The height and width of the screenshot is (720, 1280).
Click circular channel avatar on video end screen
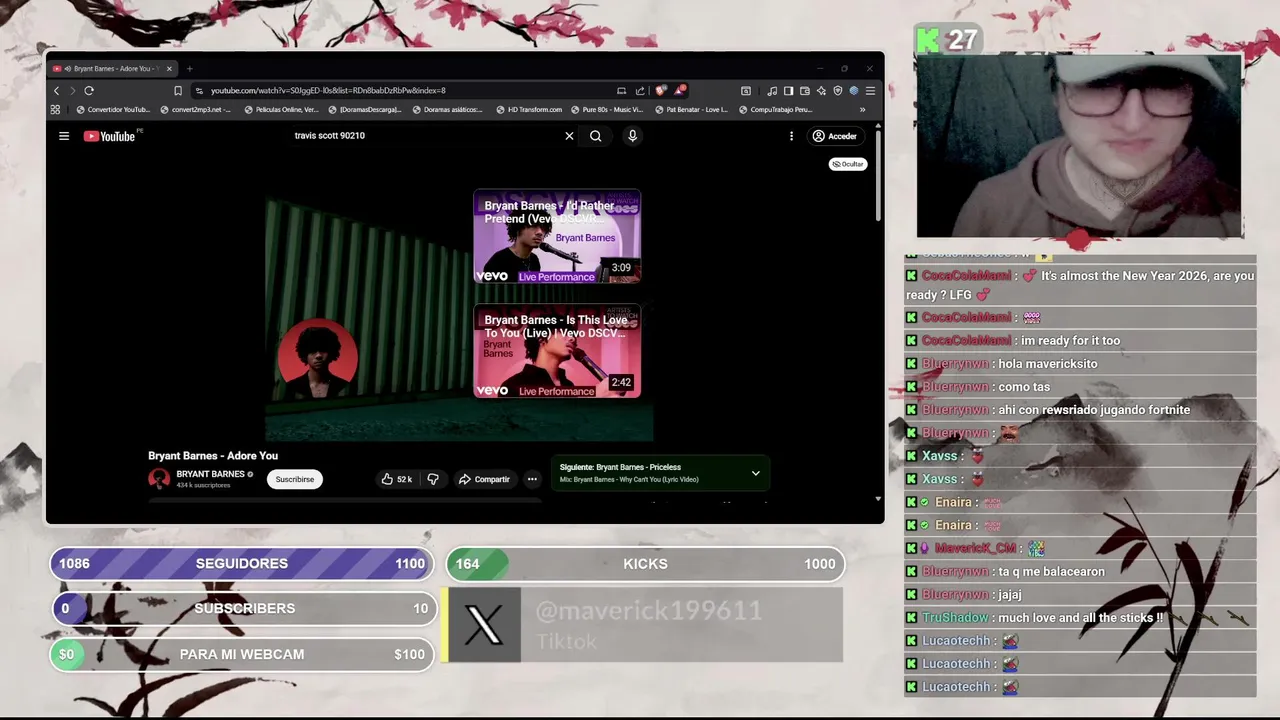tap(318, 358)
